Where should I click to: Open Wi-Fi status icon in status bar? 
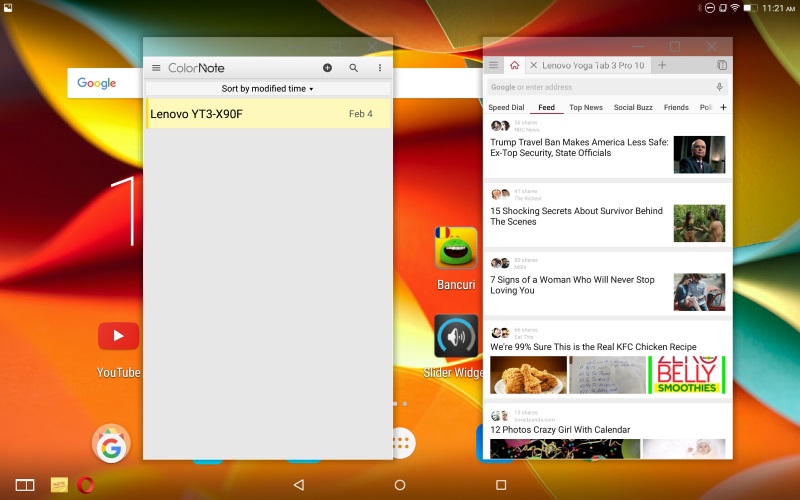[x=735, y=8]
